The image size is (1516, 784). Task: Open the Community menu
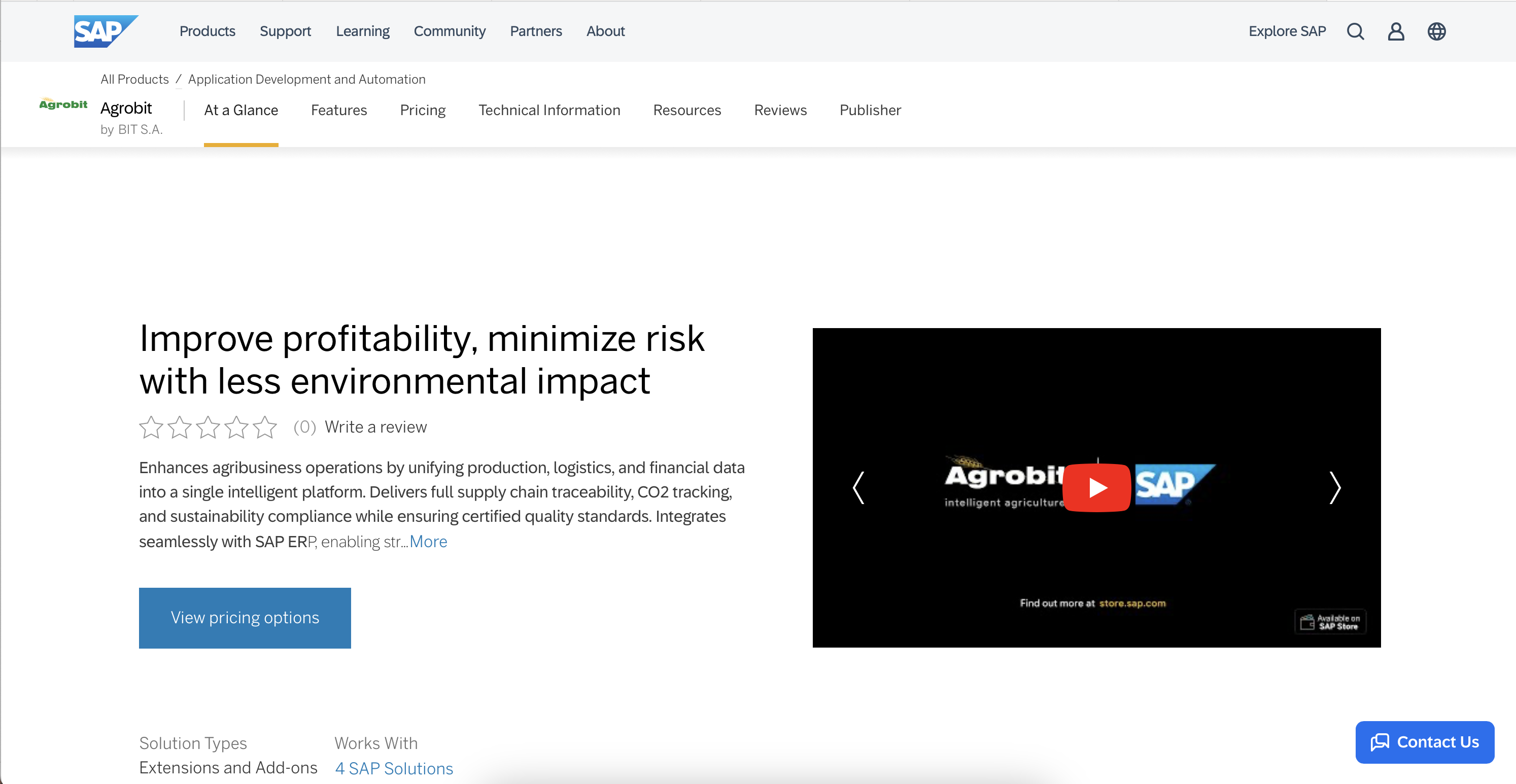(450, 31)
